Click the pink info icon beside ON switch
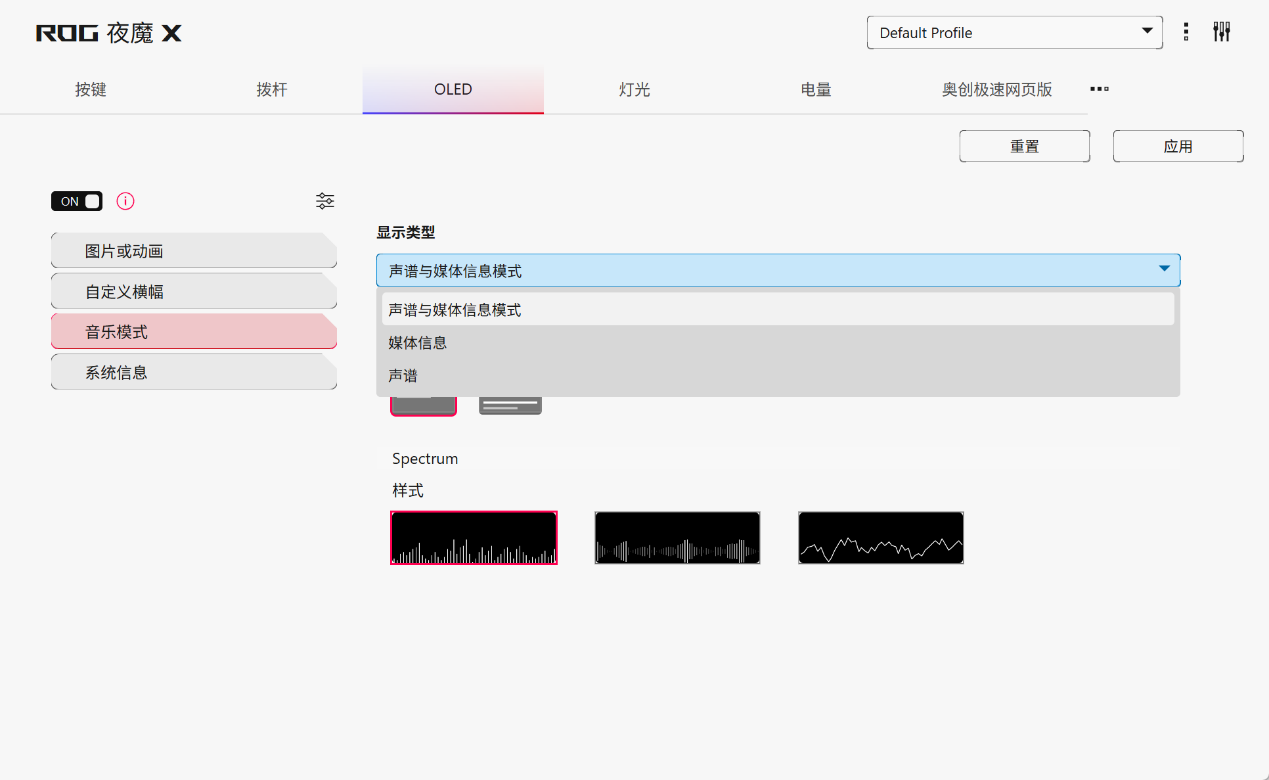The image size is (1269, 780). tap(125, 201)
